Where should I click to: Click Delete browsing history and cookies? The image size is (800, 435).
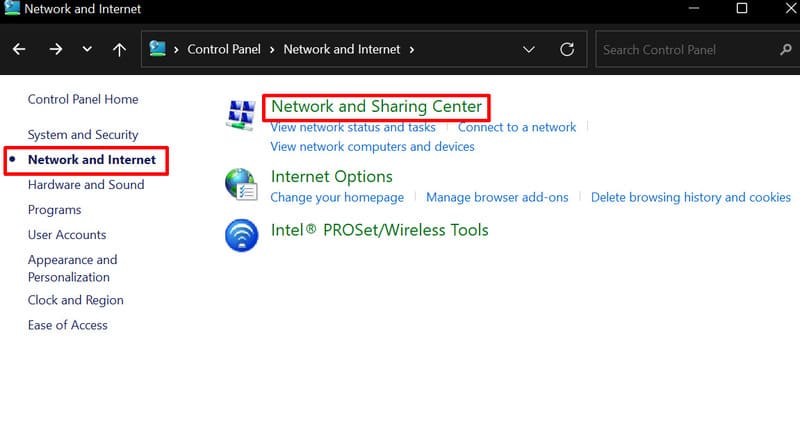coord(691,197)
